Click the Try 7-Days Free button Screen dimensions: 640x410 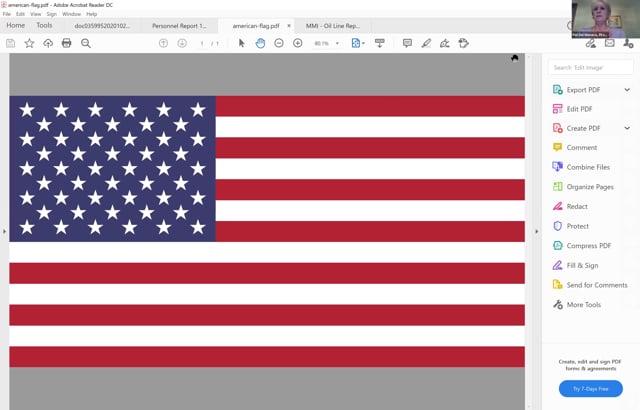[x=591, y=389]
